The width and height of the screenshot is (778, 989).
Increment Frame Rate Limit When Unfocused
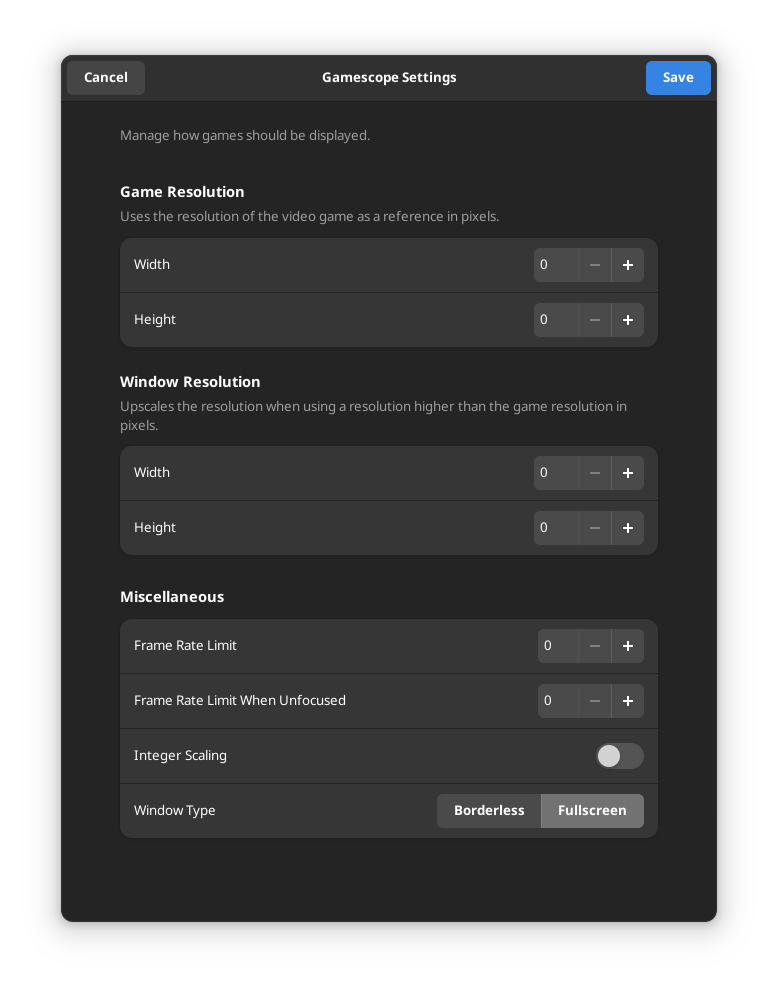[x=627, y=701]
